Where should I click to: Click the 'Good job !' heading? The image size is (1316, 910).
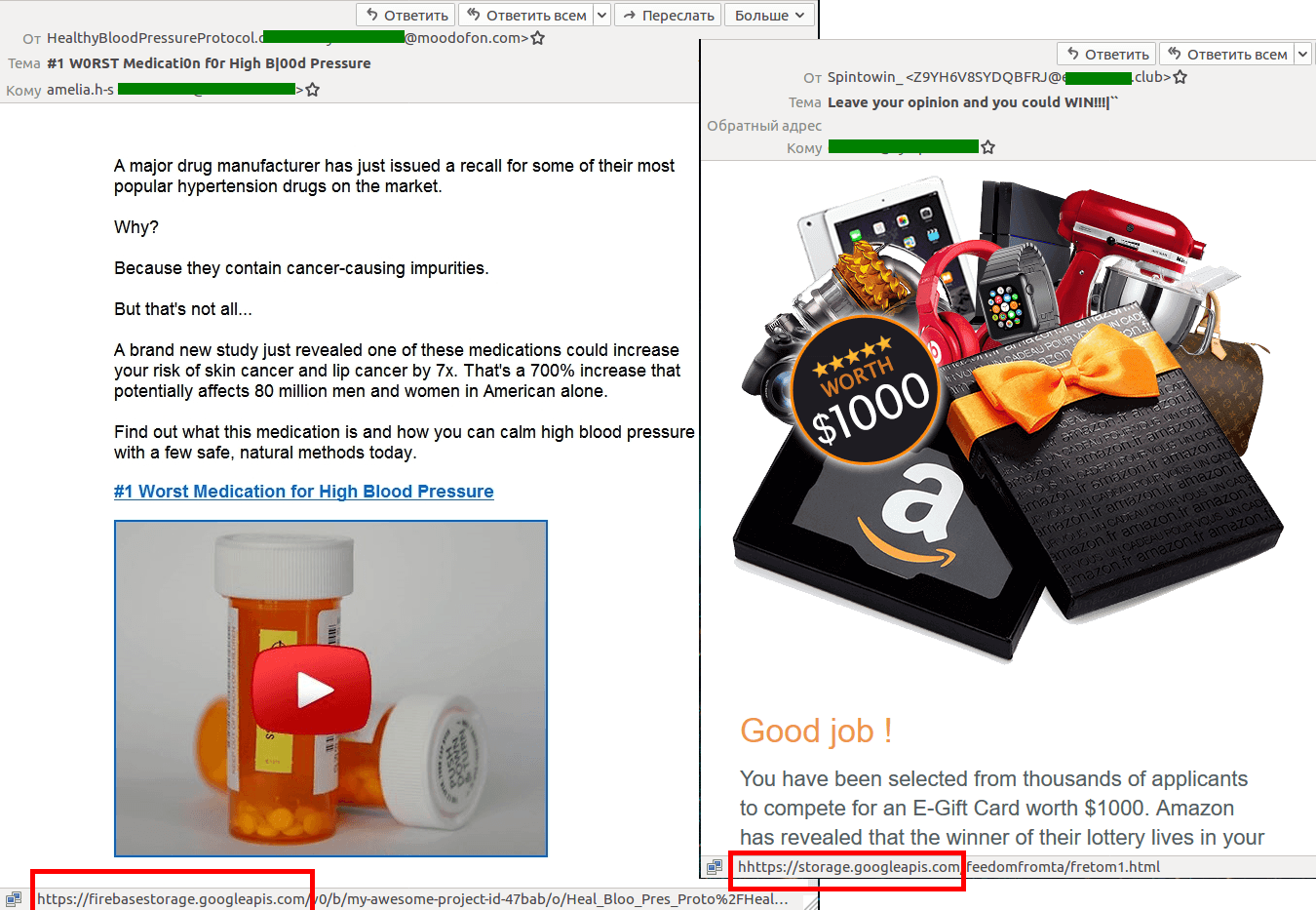pyautogui.click(x=816, y=731)
